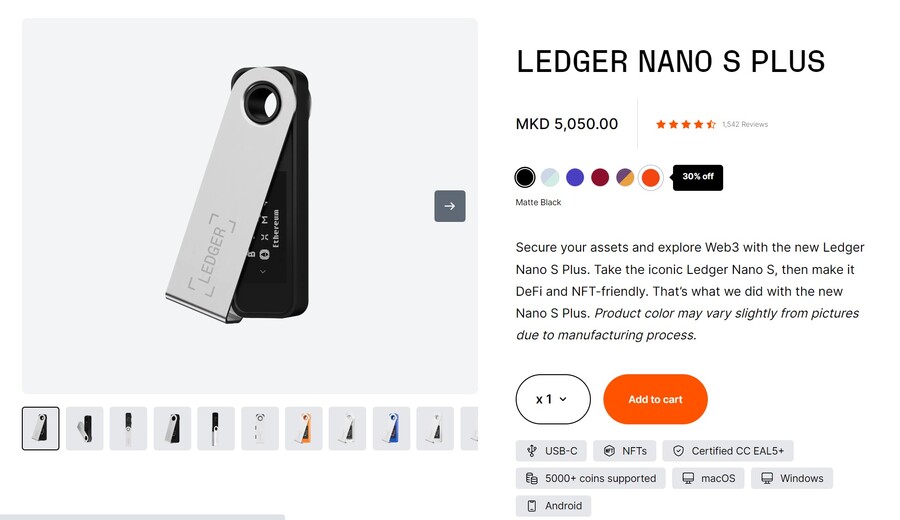
Task: View the orange Ledger thumbnail image
Action: coord(304,428)
